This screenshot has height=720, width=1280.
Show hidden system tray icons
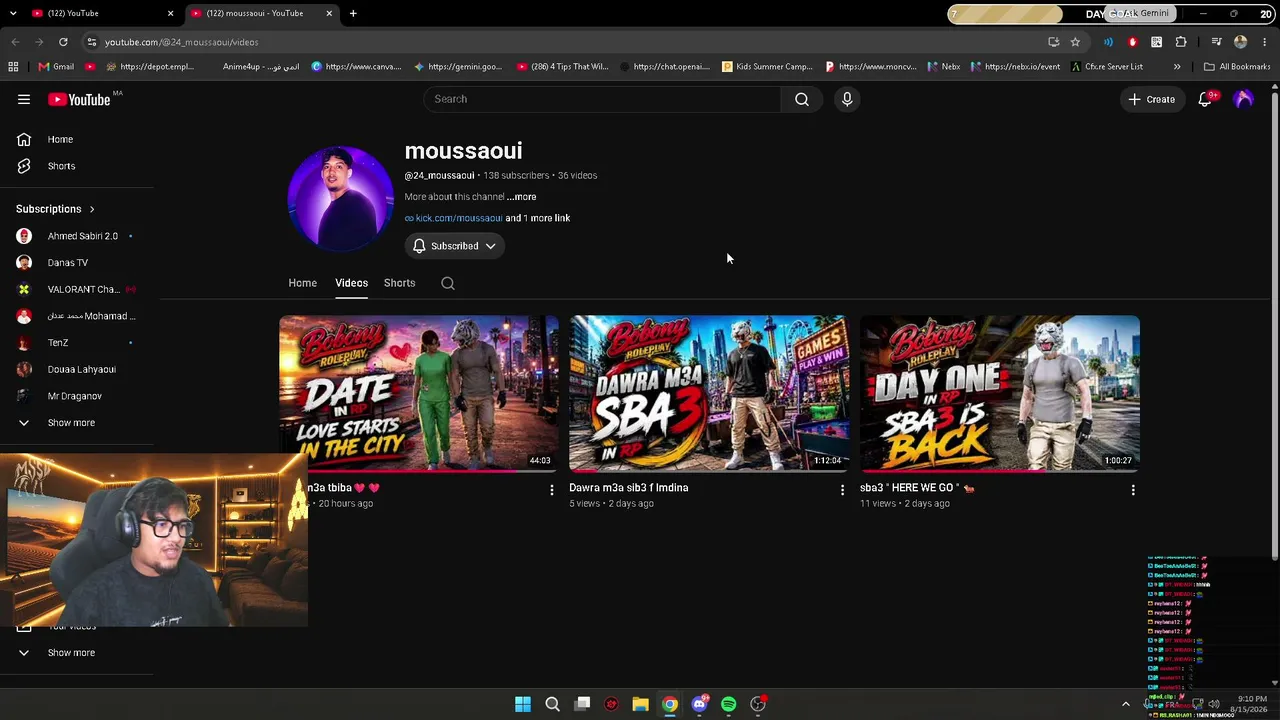point(1125,704)
